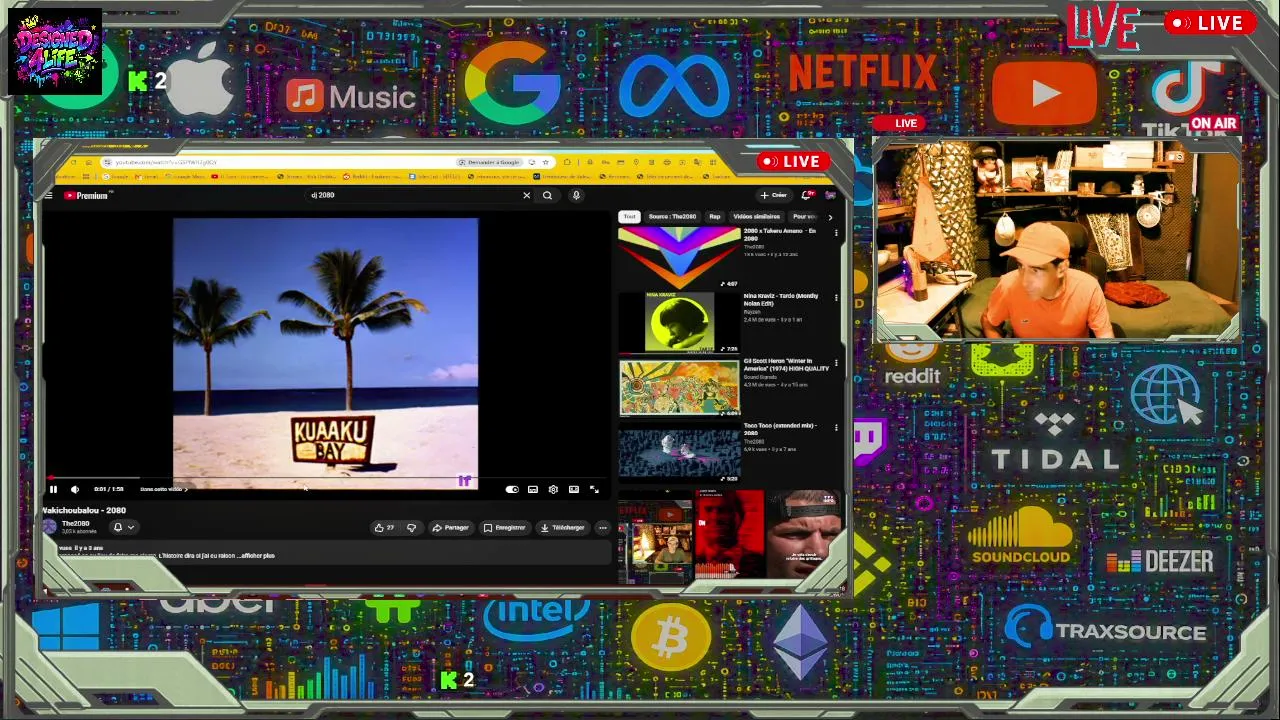
Task: Show more filter chips with the right arrow
Action: click(x=829, y=217)
